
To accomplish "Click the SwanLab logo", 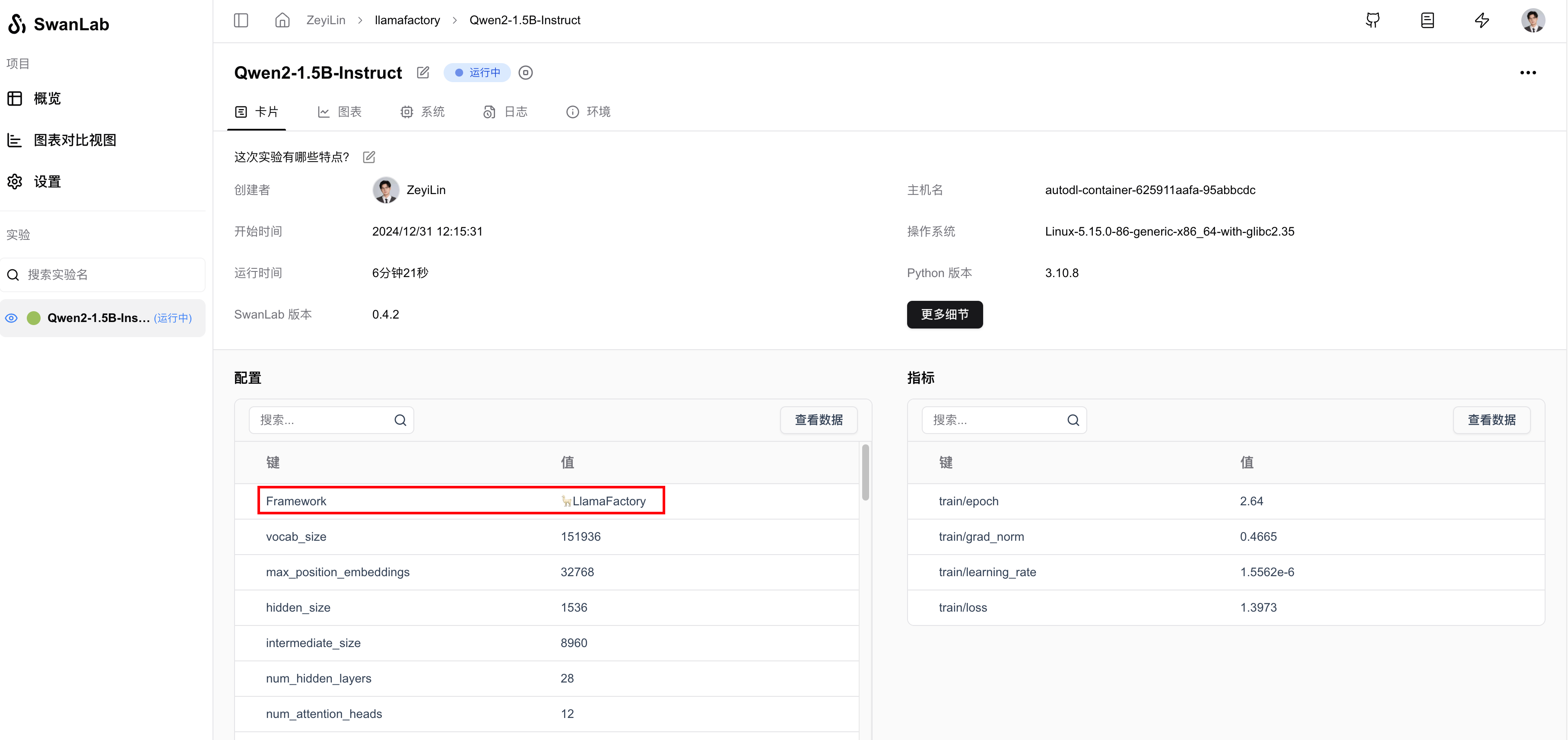I will point(58,24).
